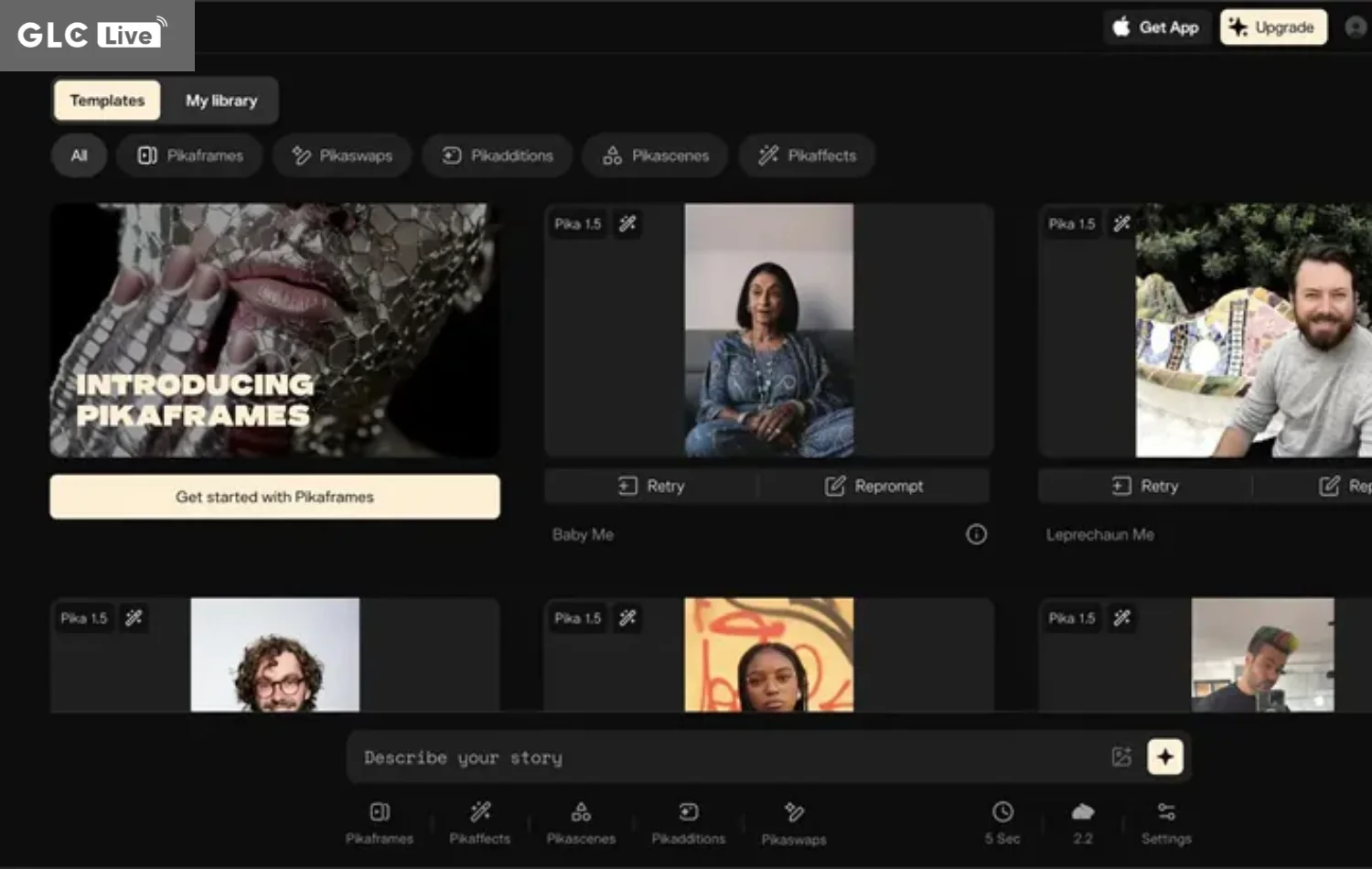Click the image upload icon in prompt bar
This screenshot has width=1372, height=869.
pos(1121,756)
